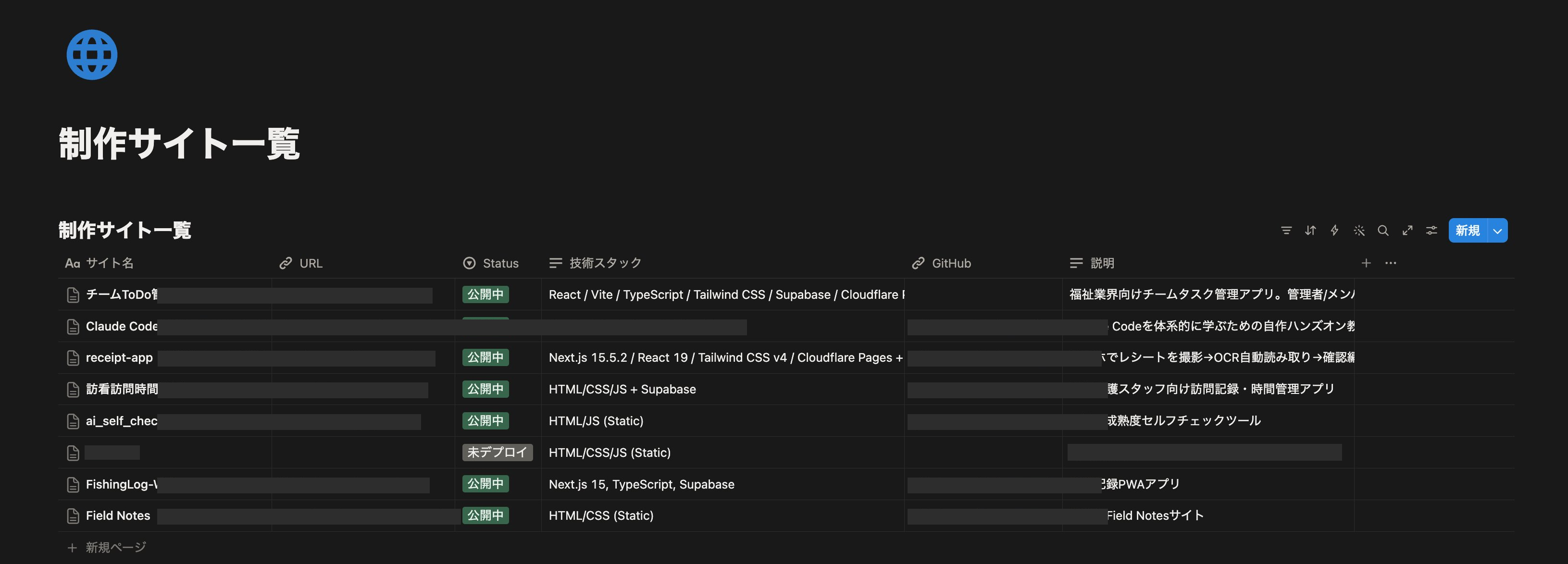The width and height of the screenshot is (1568, 564).
Task: Click Claude Code row description cell
Action: pyautogui.click(x=1208, y=326)
